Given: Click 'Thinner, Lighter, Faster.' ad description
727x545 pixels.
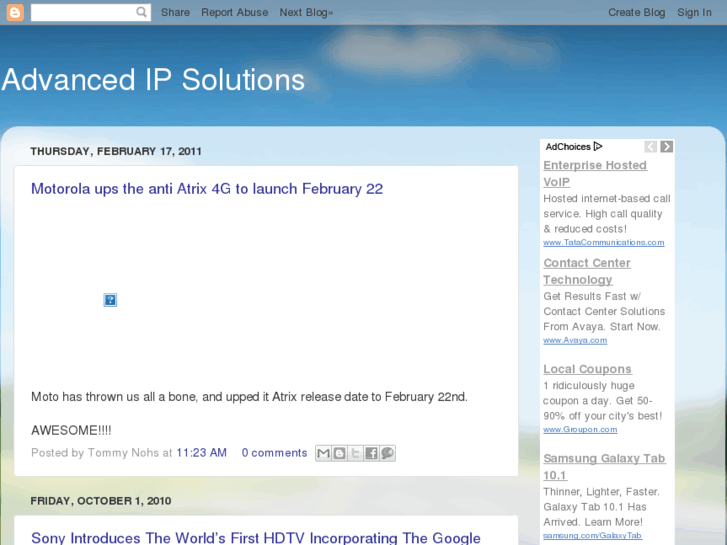Looking at the screenshot, I should tap(601, 507).
